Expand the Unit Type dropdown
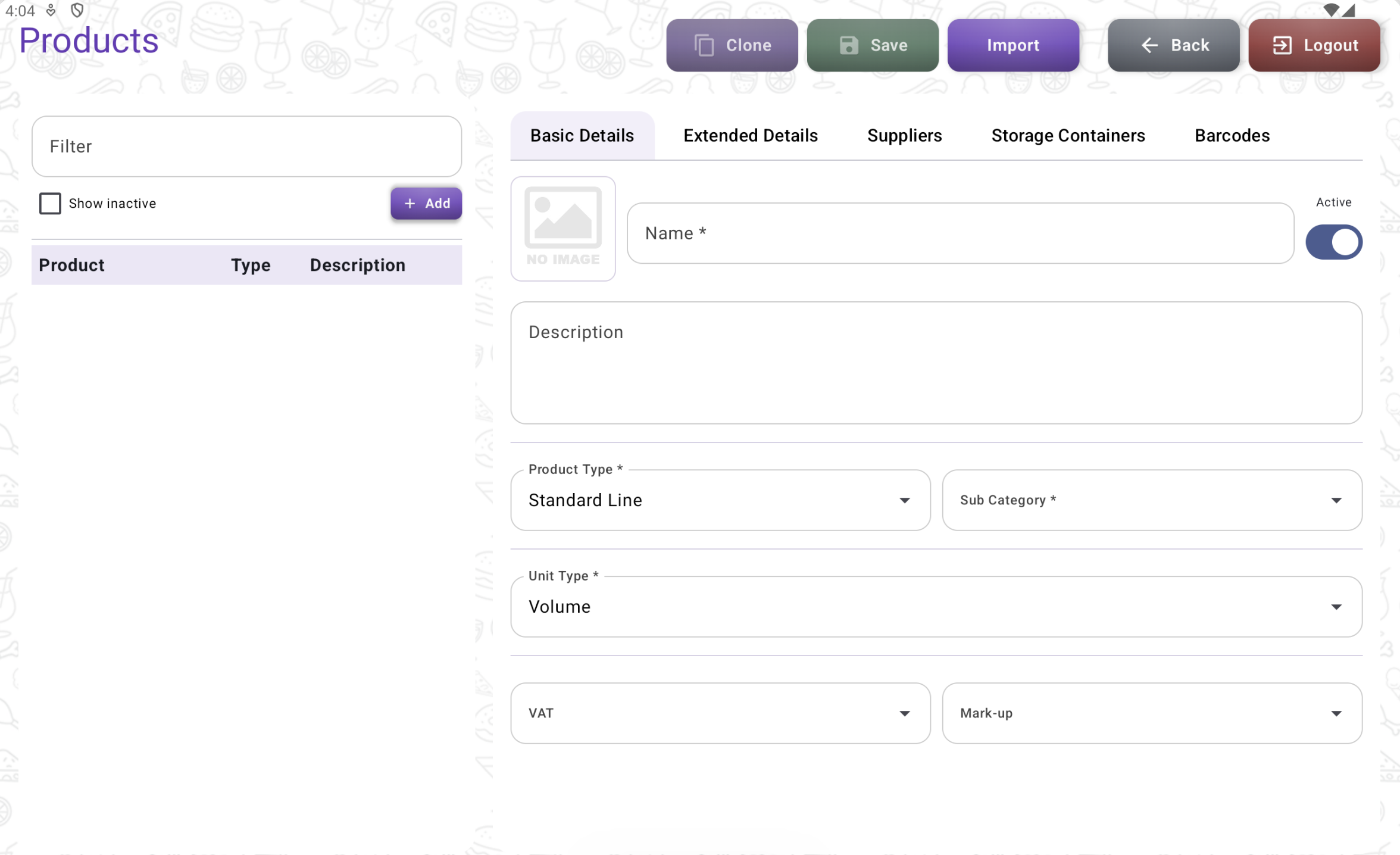The height and width of the screenshot is (855, 1400). point(936,607)
